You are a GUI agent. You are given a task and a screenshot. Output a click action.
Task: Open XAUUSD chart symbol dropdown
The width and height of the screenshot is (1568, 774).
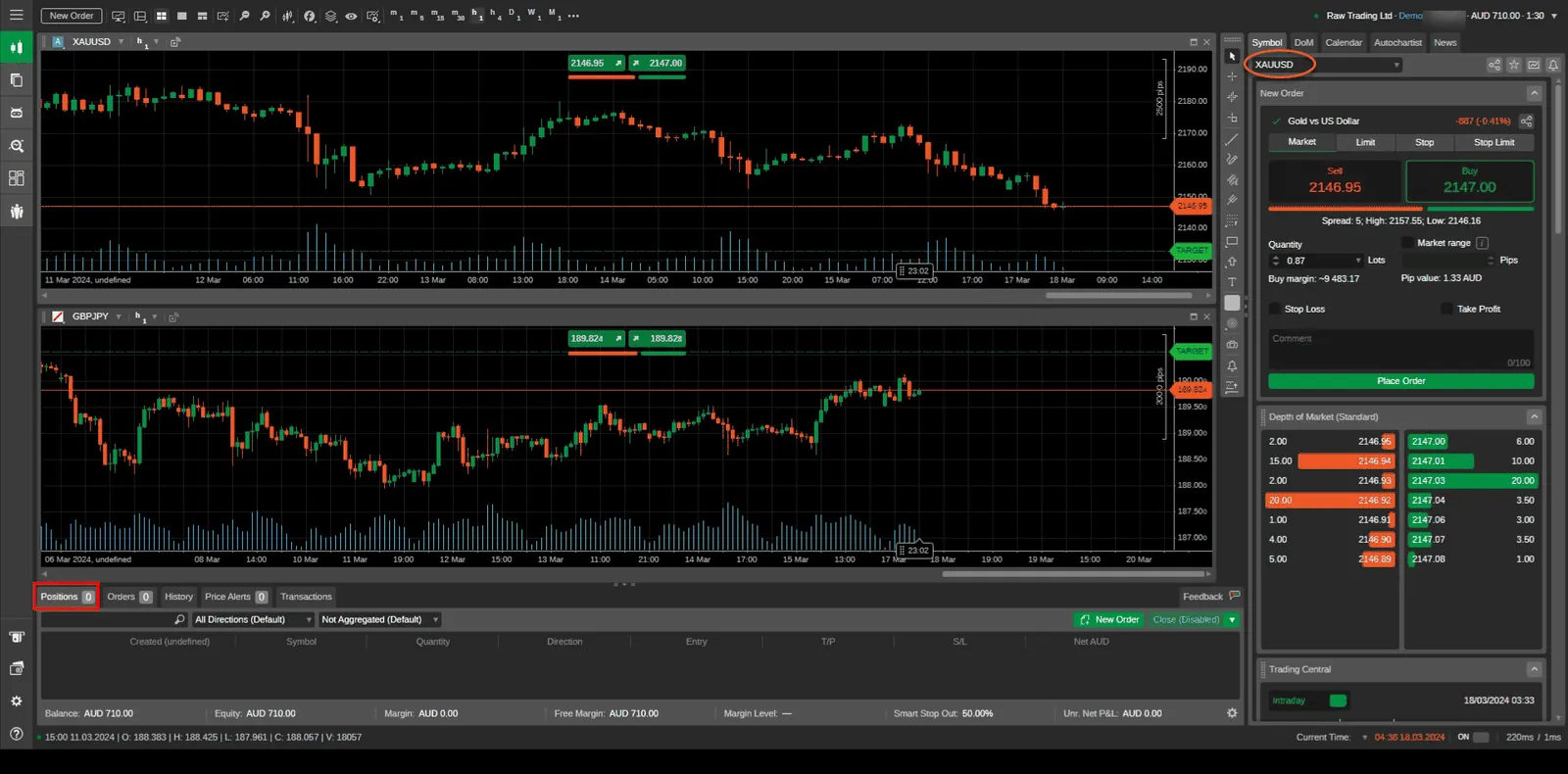(x=122, y=42)
